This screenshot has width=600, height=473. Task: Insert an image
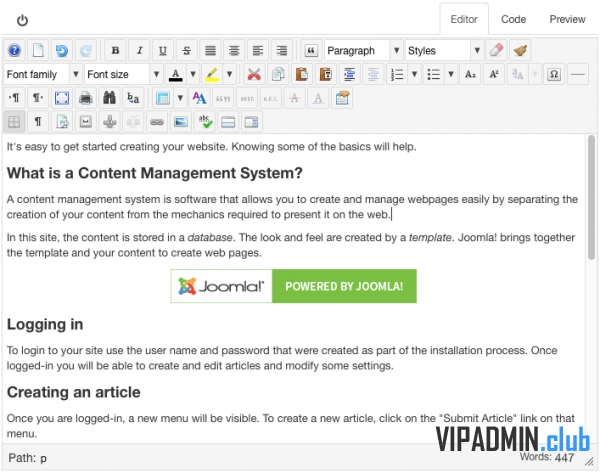pos(181,122)
